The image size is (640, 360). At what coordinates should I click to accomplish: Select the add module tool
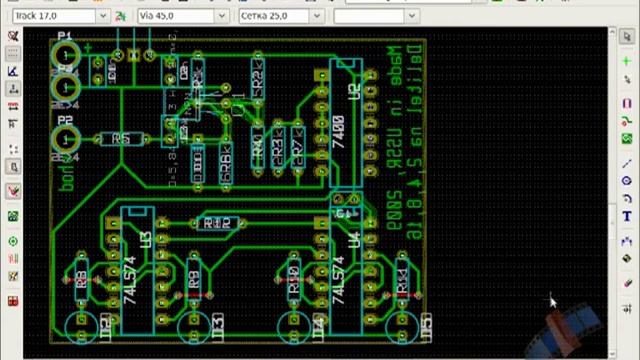click(x=627, y=104)
